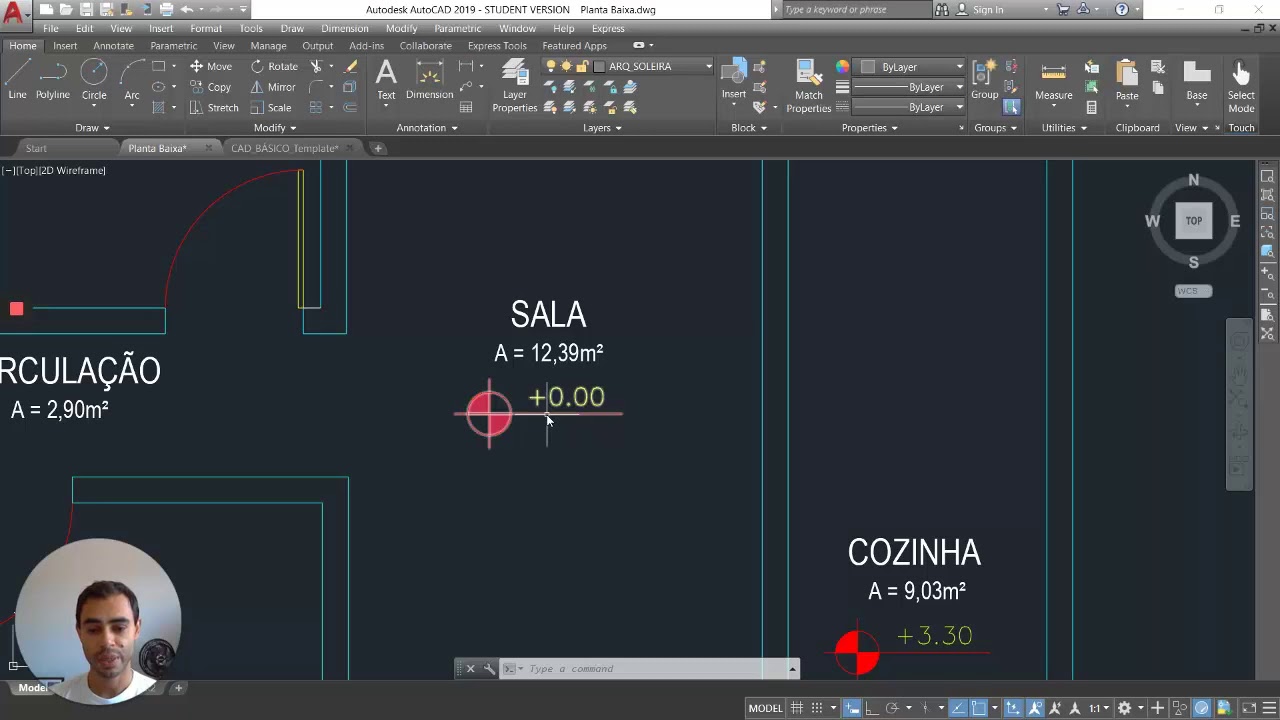Viewport: 1280px width, 720px height.
Task: Click the Scale tool
Action: (271, 108)
